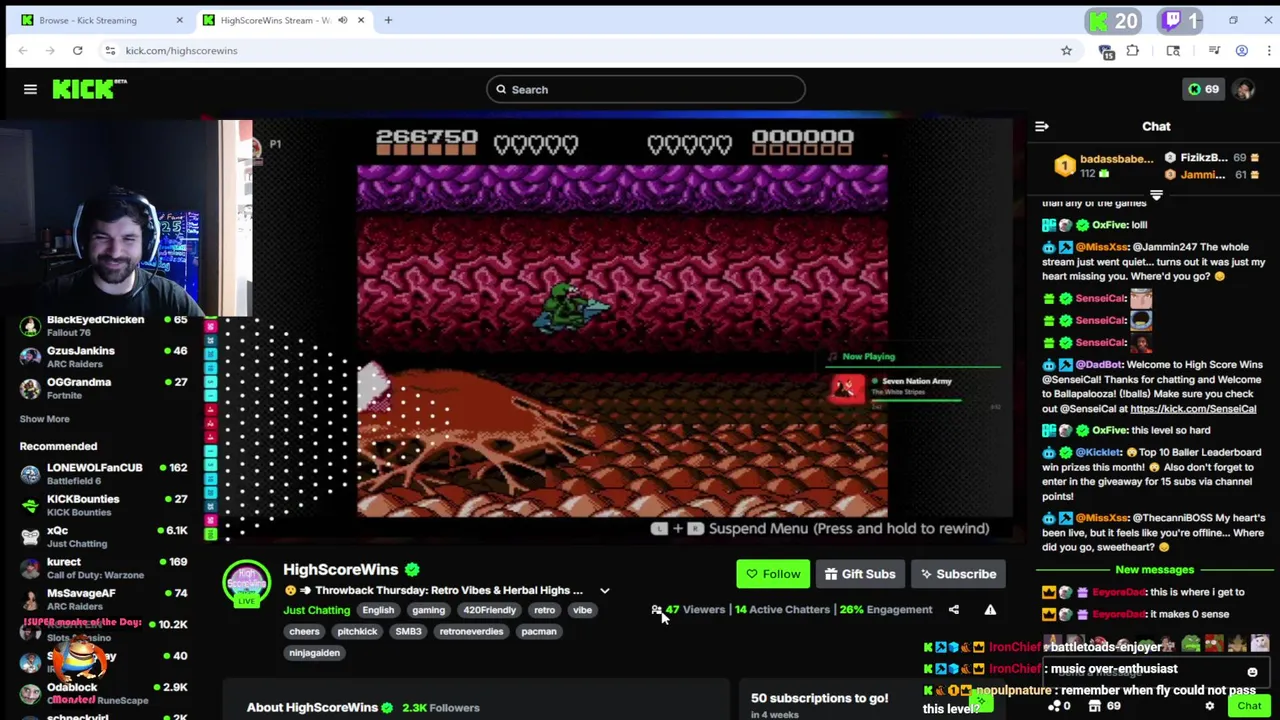Open the channel points icon showing 0
The image size is (1280, 720).
point(1059,706)
